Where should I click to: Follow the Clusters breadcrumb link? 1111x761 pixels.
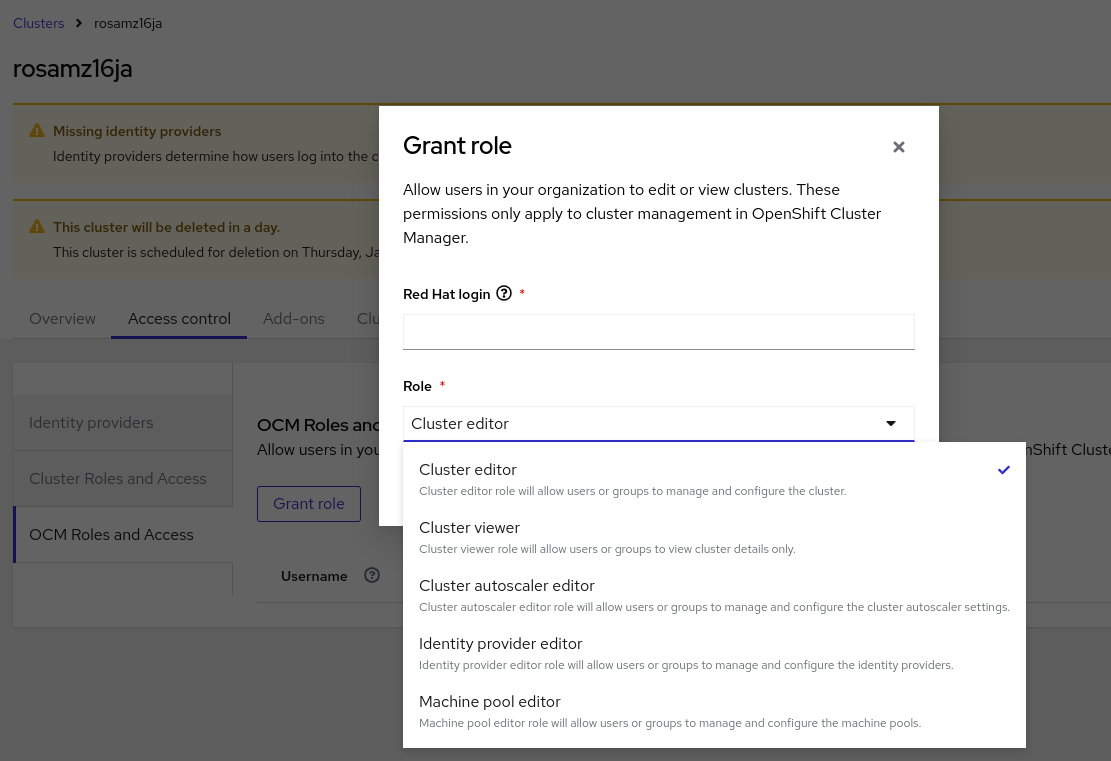(39, 23)
